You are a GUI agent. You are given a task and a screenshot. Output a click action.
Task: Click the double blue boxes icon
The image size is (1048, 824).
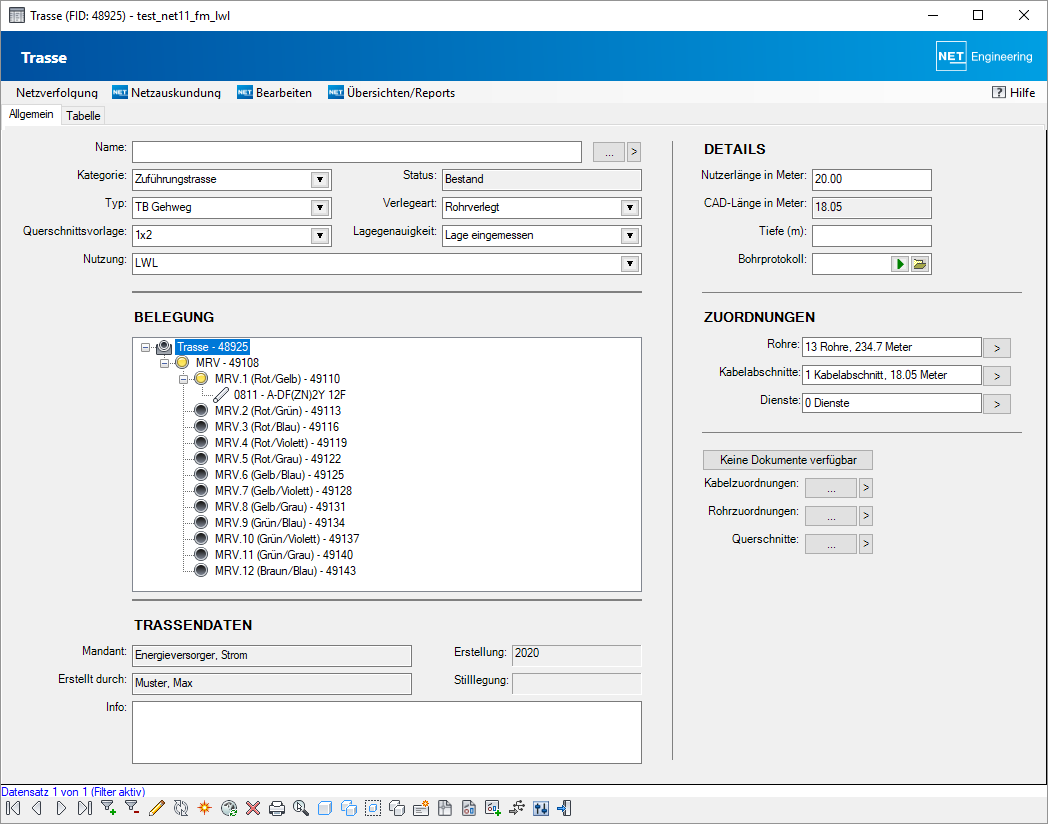coord(349,809)
